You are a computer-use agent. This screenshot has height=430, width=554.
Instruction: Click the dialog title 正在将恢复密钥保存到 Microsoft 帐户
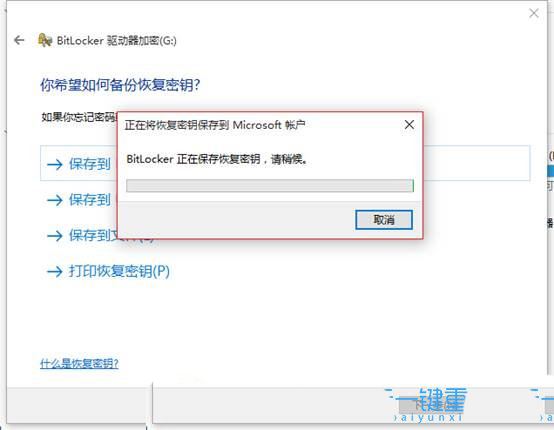click(x=215, y=125)
